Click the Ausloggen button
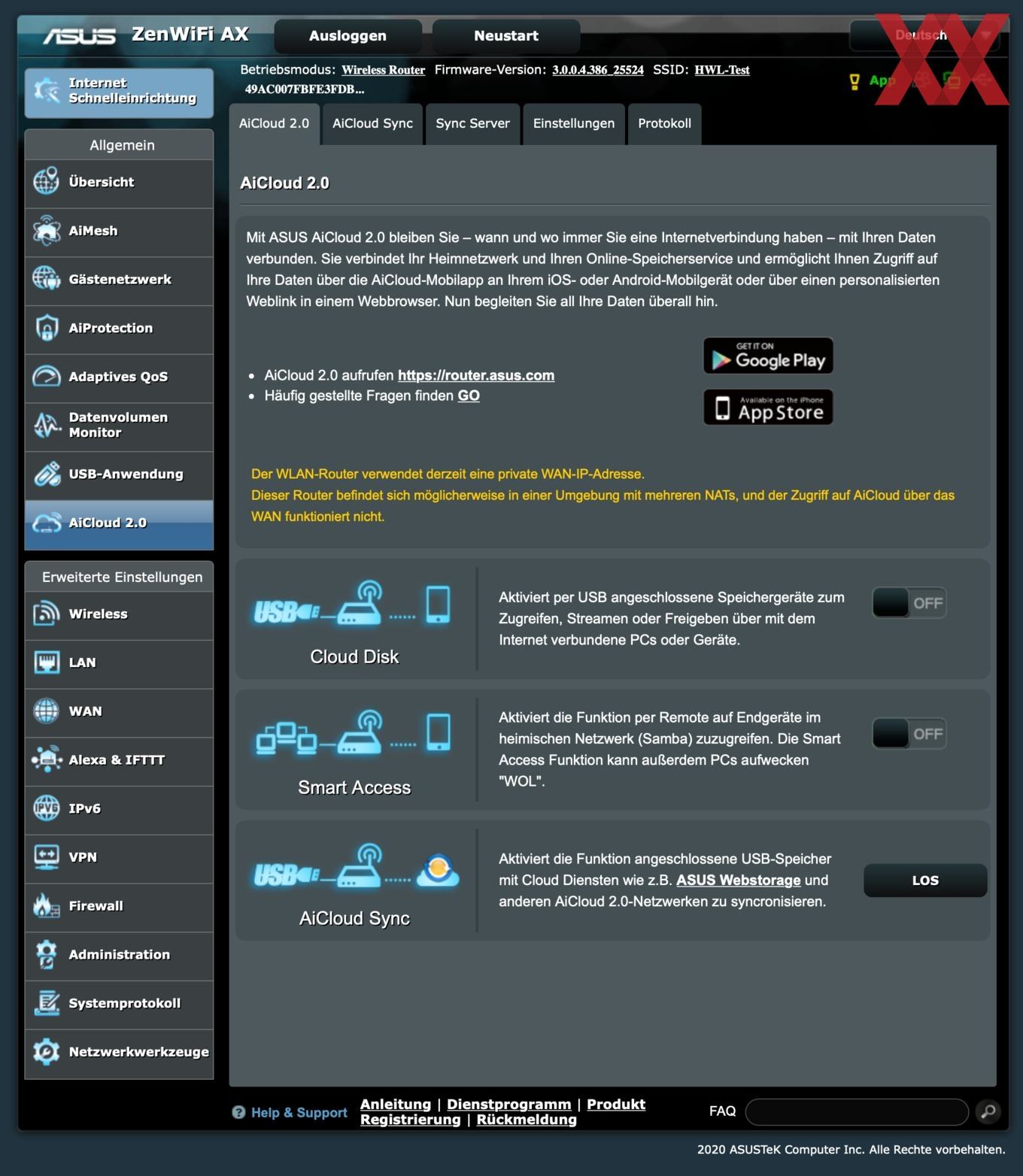This screenshot has width=1023, height=1176. click(x=348, y=35)
